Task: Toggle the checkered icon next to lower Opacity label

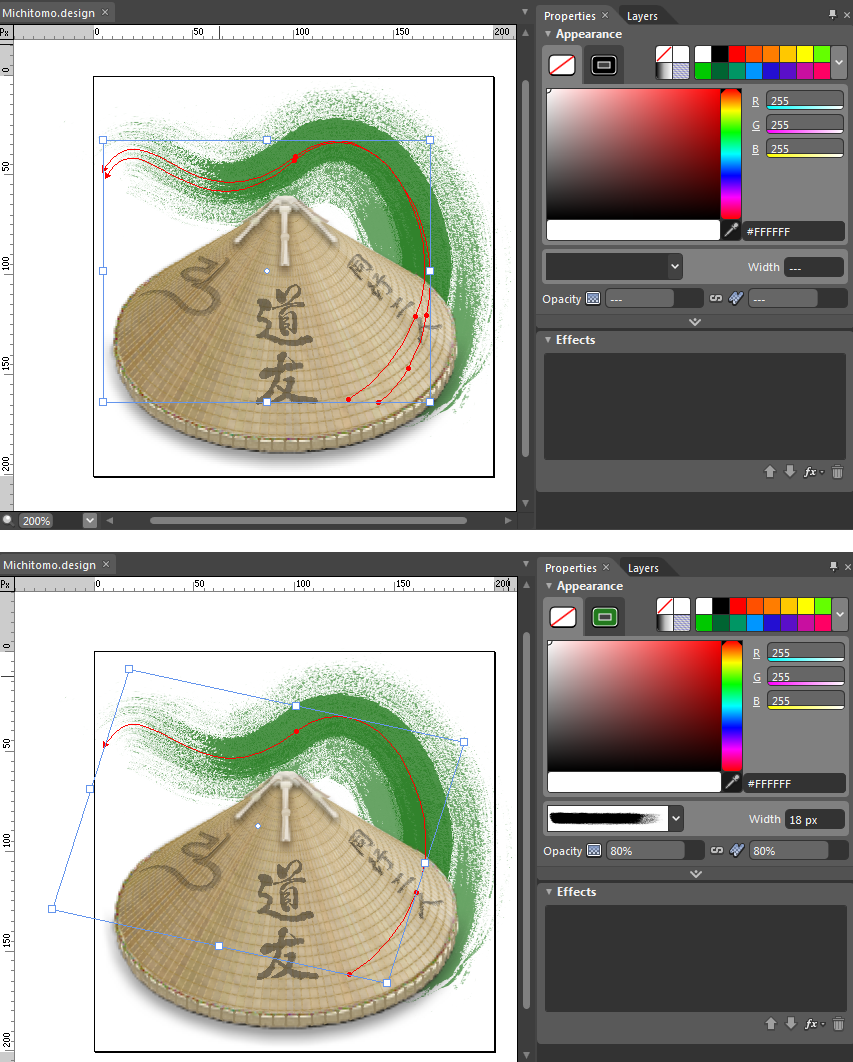Action: [x=594, y=851]
